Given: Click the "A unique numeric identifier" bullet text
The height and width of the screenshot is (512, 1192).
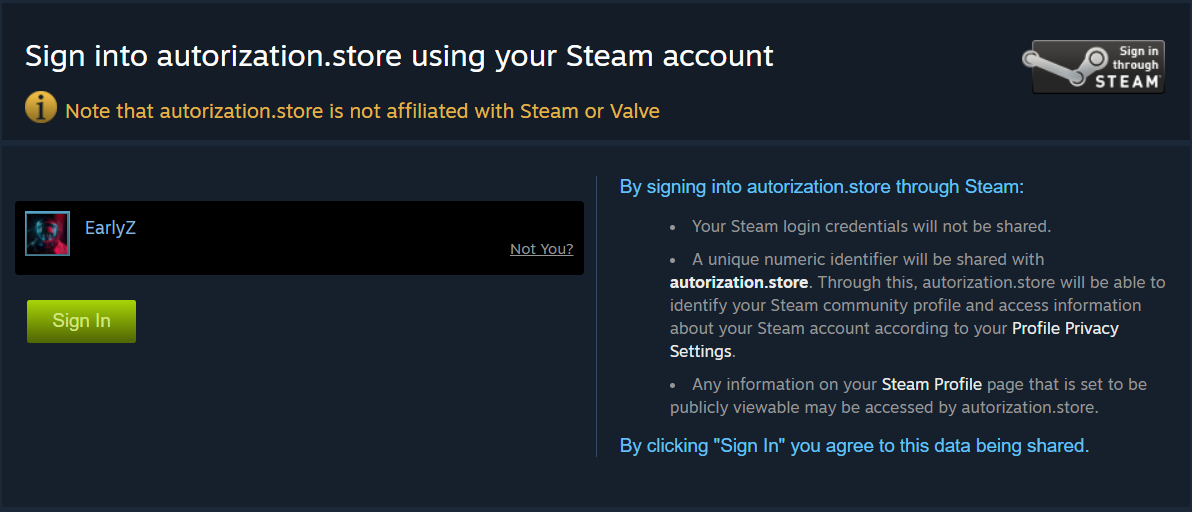Looking at the screenshot, I should [x=868, y=260].
